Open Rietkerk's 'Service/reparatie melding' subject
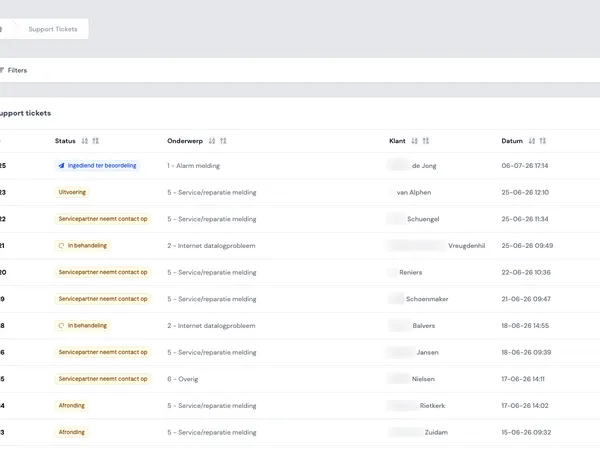600x450 pixels. [x=212, y=406]
